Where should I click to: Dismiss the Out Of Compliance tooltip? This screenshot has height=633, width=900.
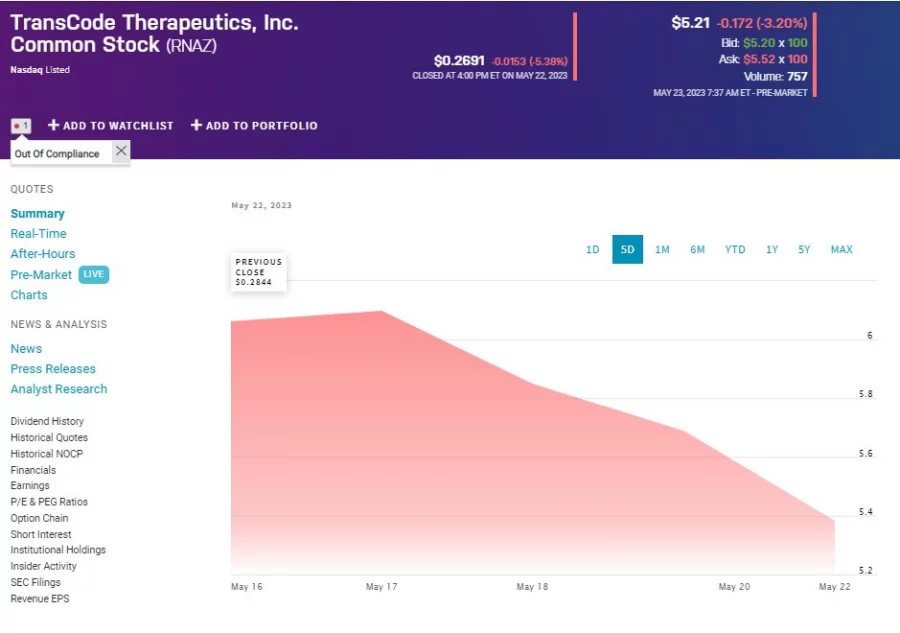click(120, 151)
